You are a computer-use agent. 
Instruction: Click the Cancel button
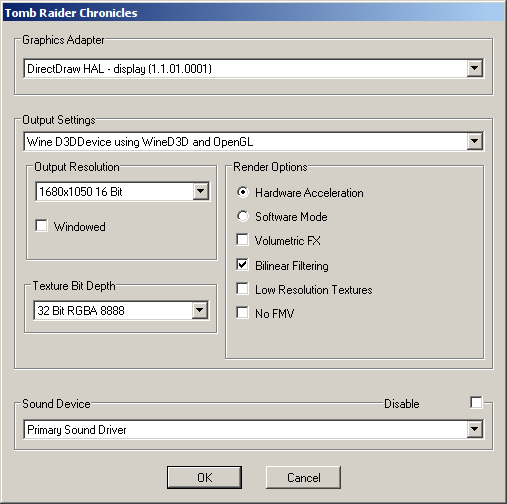(x=303, y=477)
